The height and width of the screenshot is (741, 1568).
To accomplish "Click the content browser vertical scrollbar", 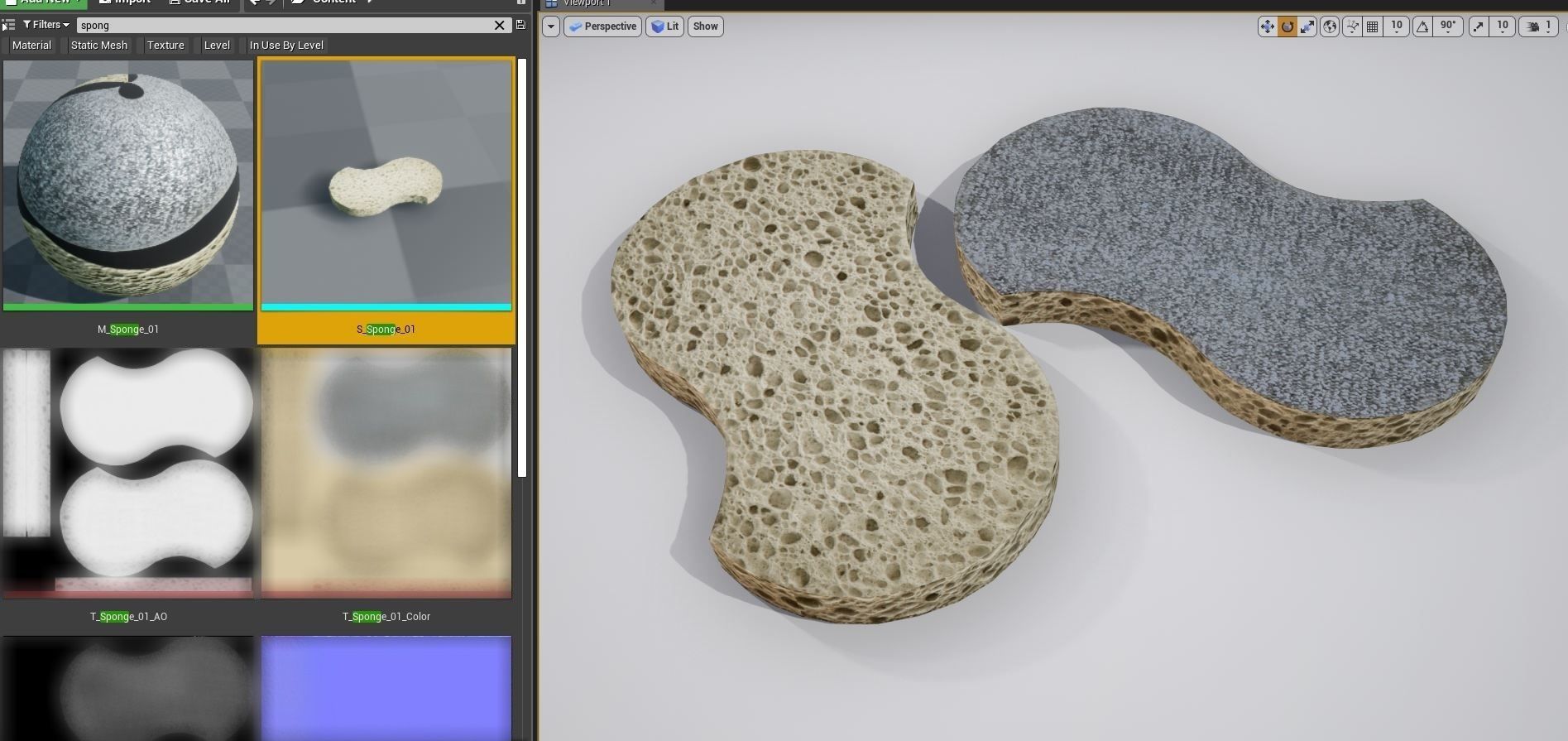I will (x=522, y=267).
